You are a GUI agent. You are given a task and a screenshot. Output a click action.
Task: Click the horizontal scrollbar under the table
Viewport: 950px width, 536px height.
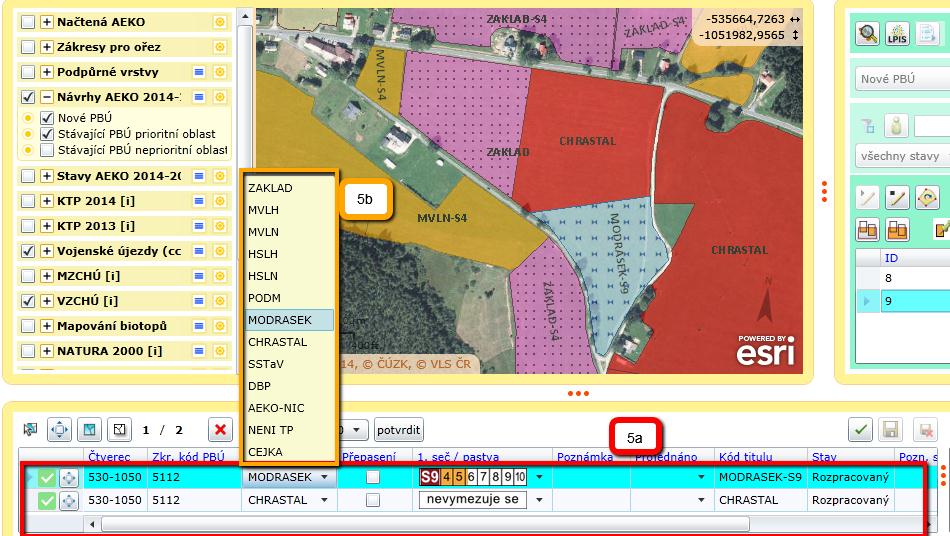pyautogui.click(x=424, y=524)
